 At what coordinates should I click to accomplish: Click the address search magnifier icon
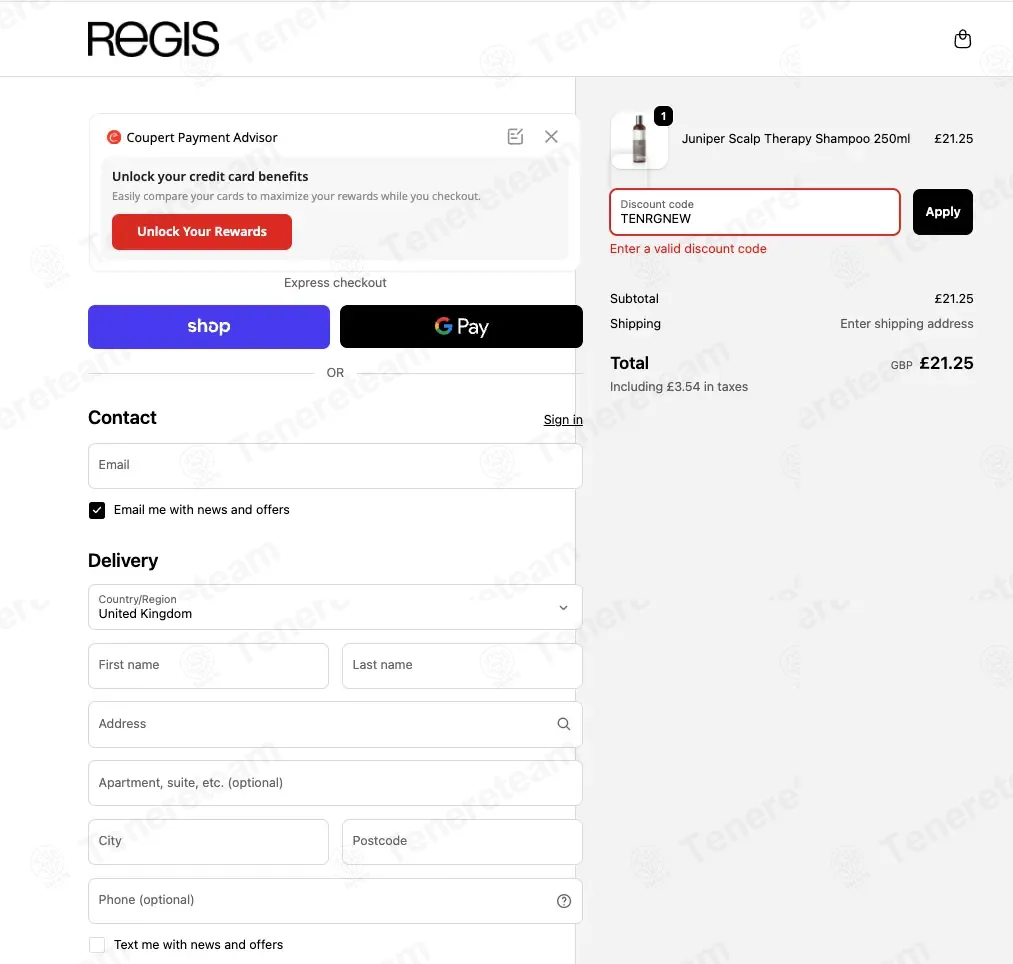coord(563,724)
